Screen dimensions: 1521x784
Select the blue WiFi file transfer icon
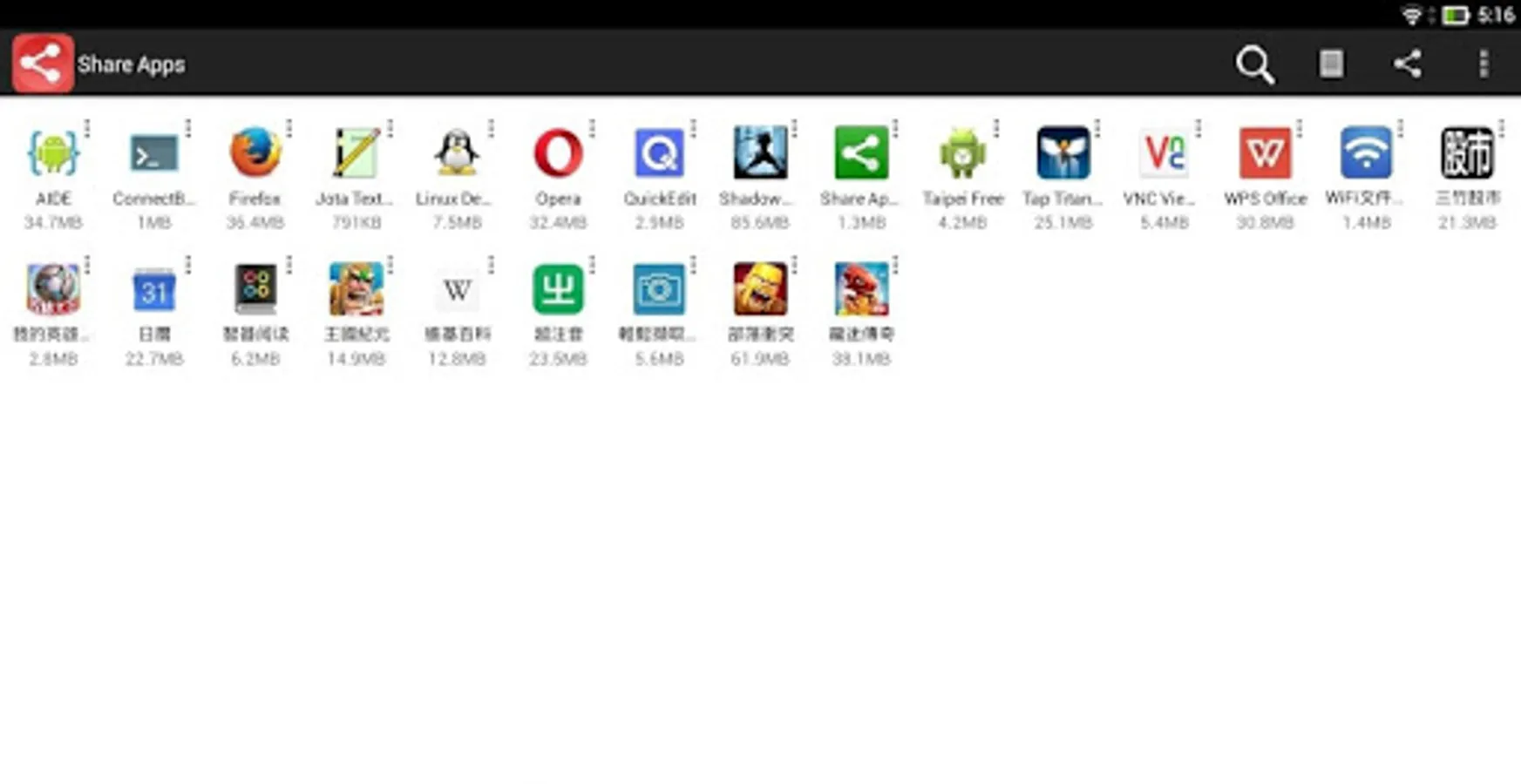(x=1367, y=153)
